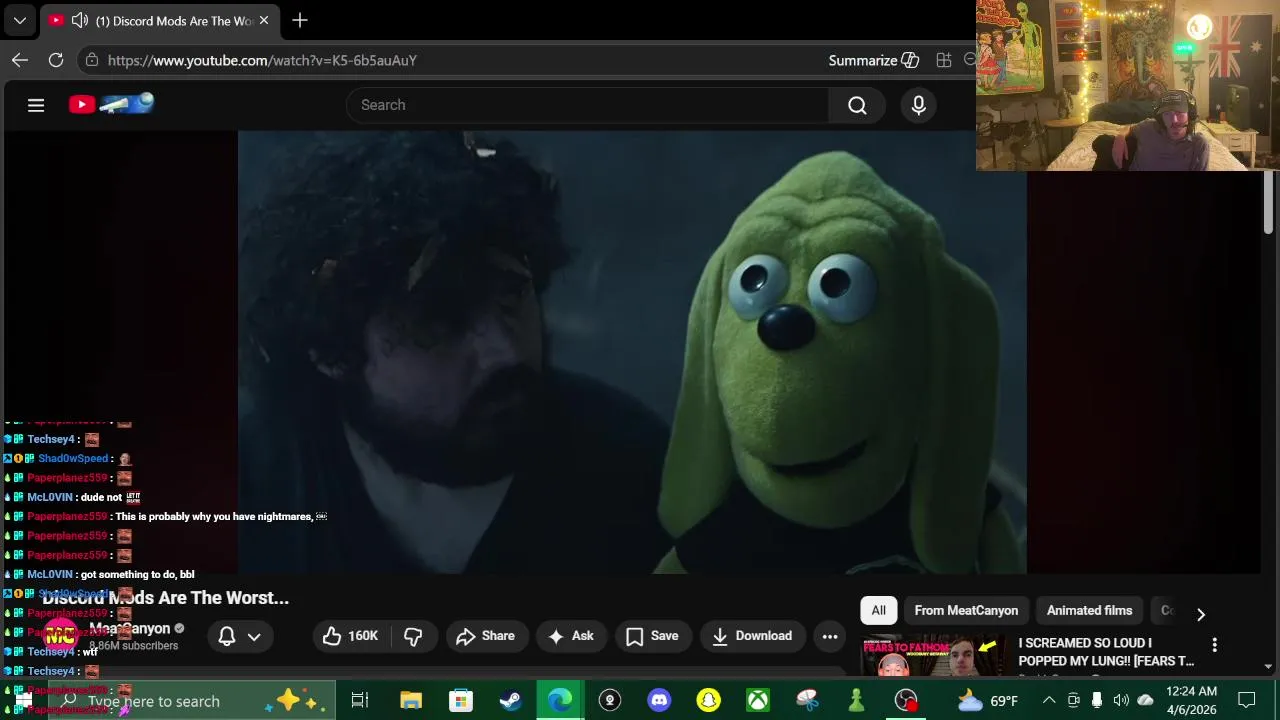Open options menu for I SCREAMED SO LOUD video

click(1214, 645)
